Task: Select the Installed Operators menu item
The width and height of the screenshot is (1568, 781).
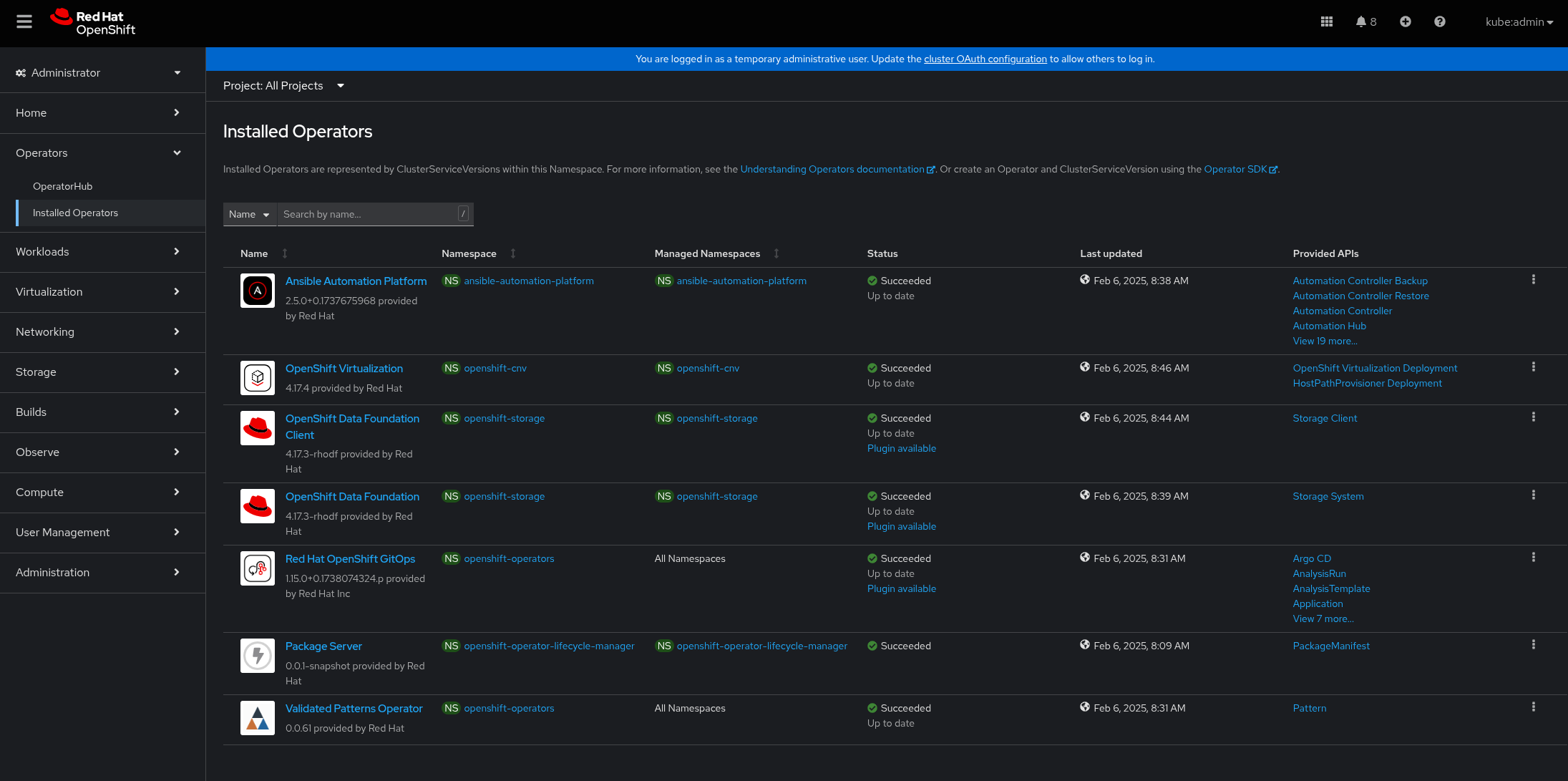Action: [x=74, y=212]
